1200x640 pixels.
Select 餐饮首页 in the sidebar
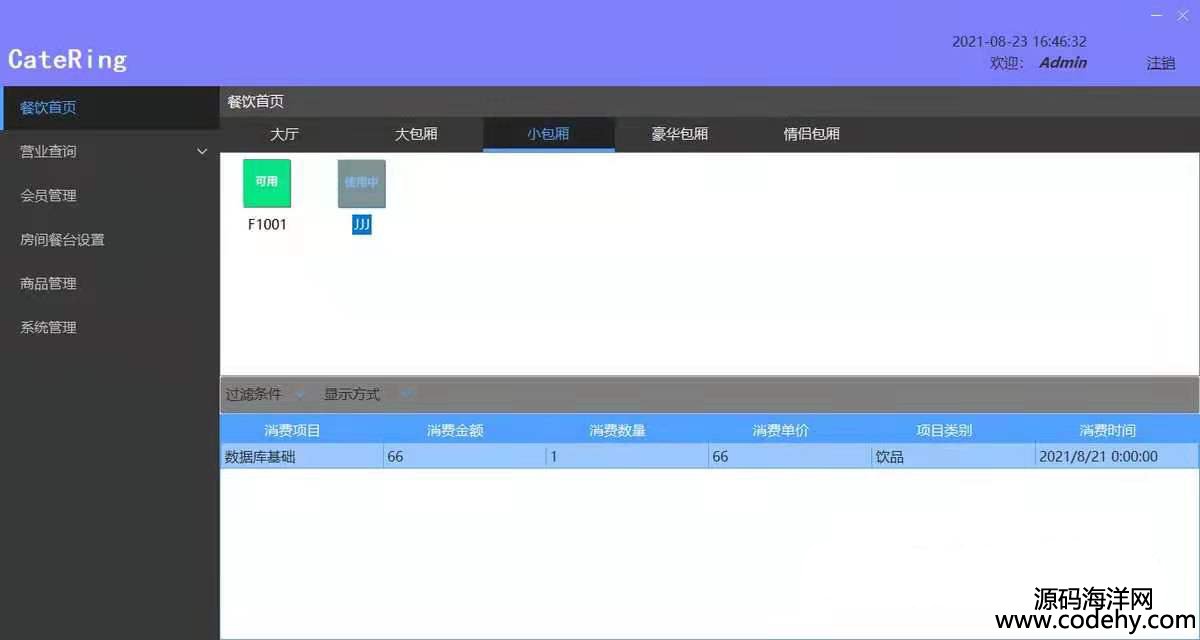tap(48, 108)
